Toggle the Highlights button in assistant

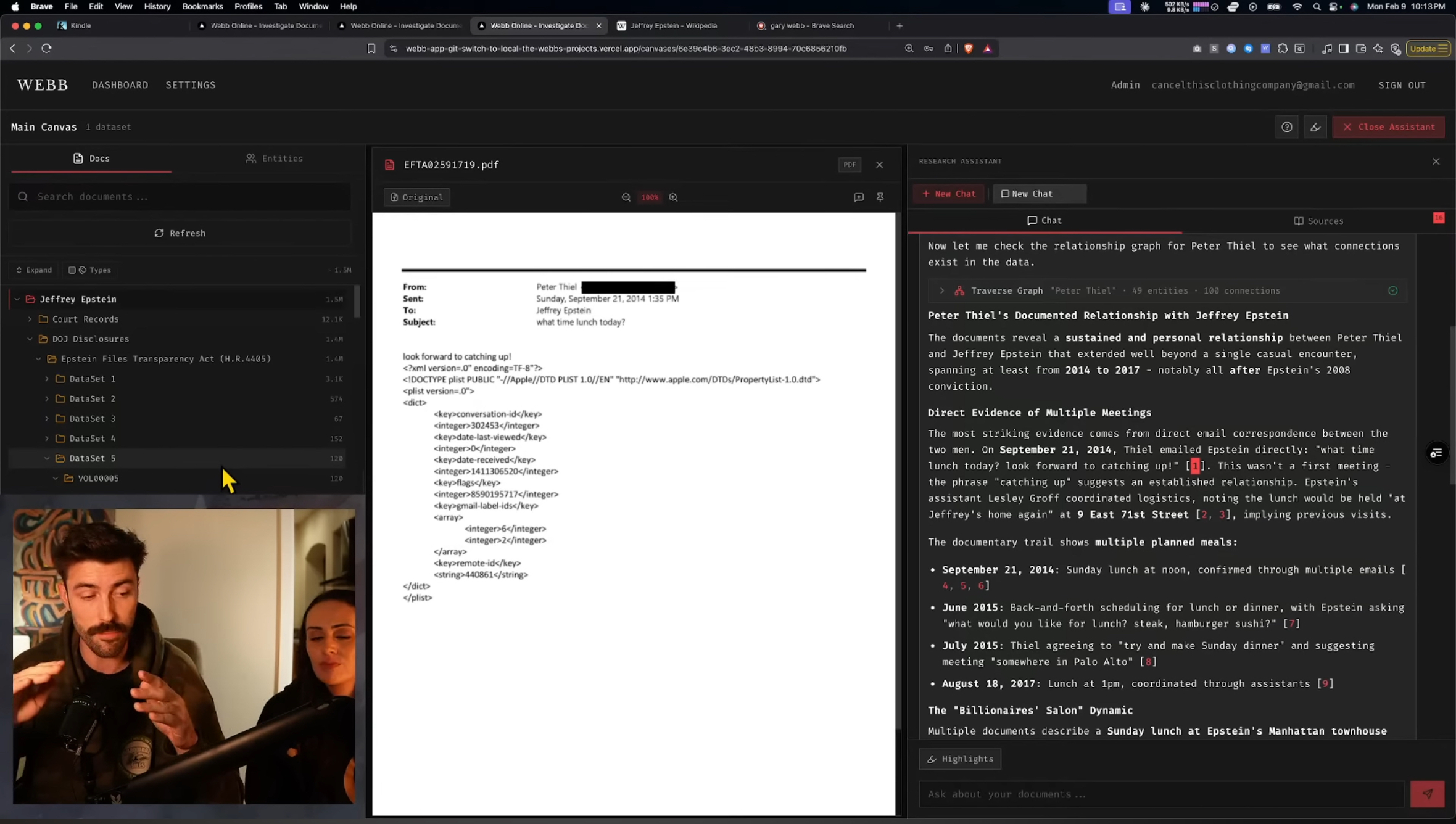(960, 759)
